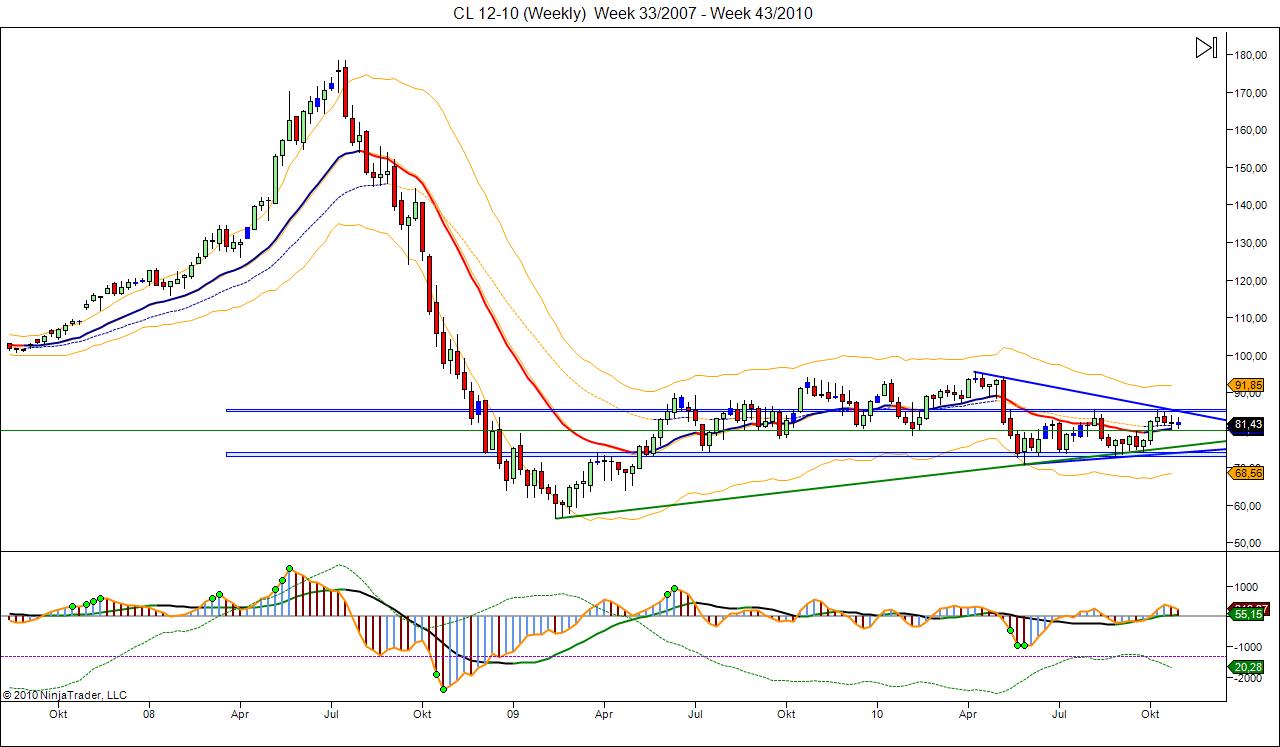Click the 09 year label on time axis
Image resolution: width=1280 pixels, height=747 pixels.
[x=513, y=715]
